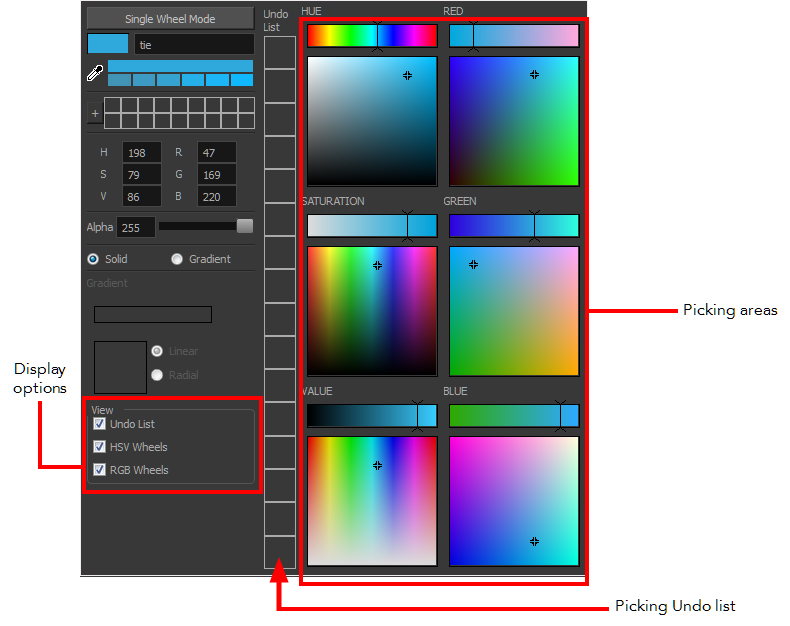Click inside the GREEN picking square
Screen dimensions: 790x626
pyautogui.click(x=513, y=311)
